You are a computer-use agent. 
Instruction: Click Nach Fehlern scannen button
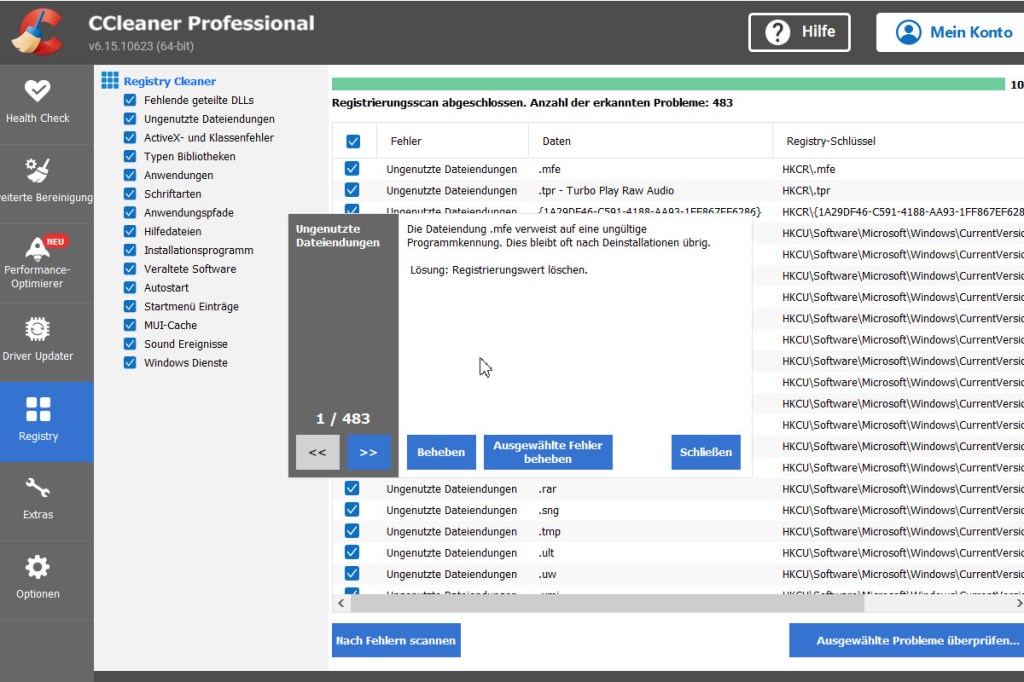(396, 640)
